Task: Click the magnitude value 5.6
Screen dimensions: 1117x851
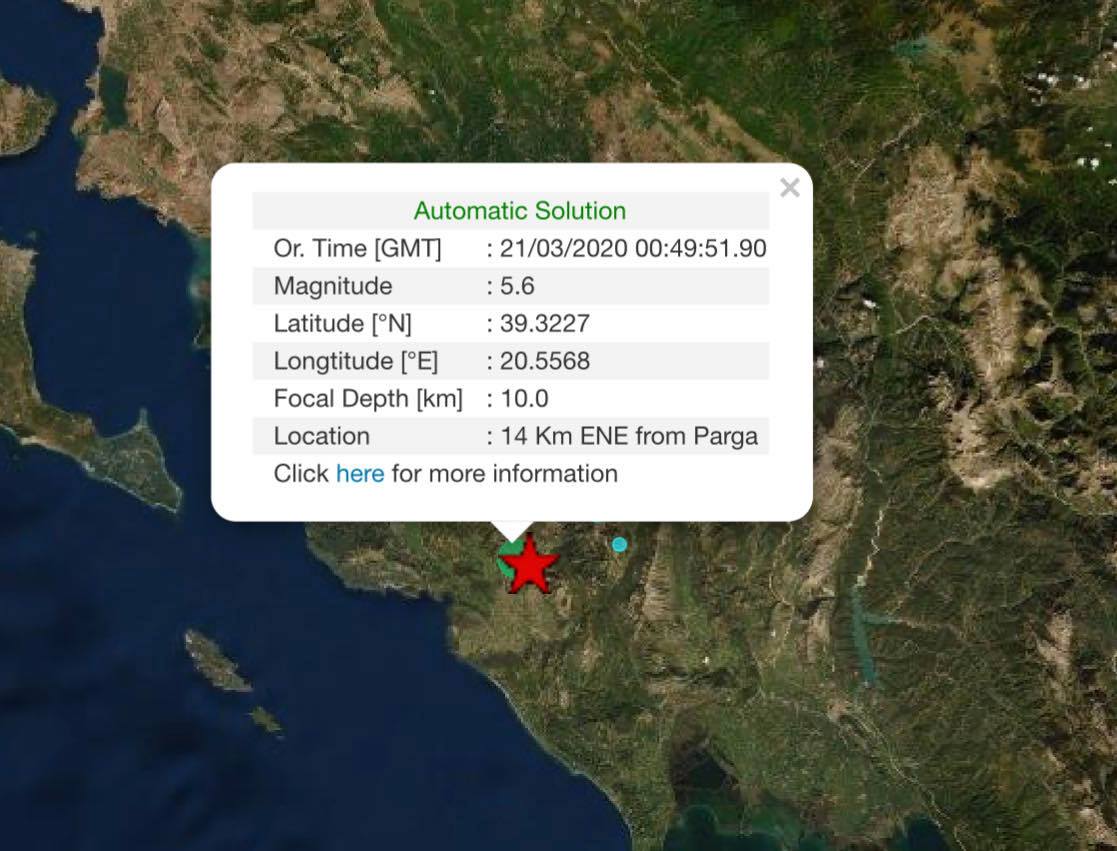Action: coord(517,286)
